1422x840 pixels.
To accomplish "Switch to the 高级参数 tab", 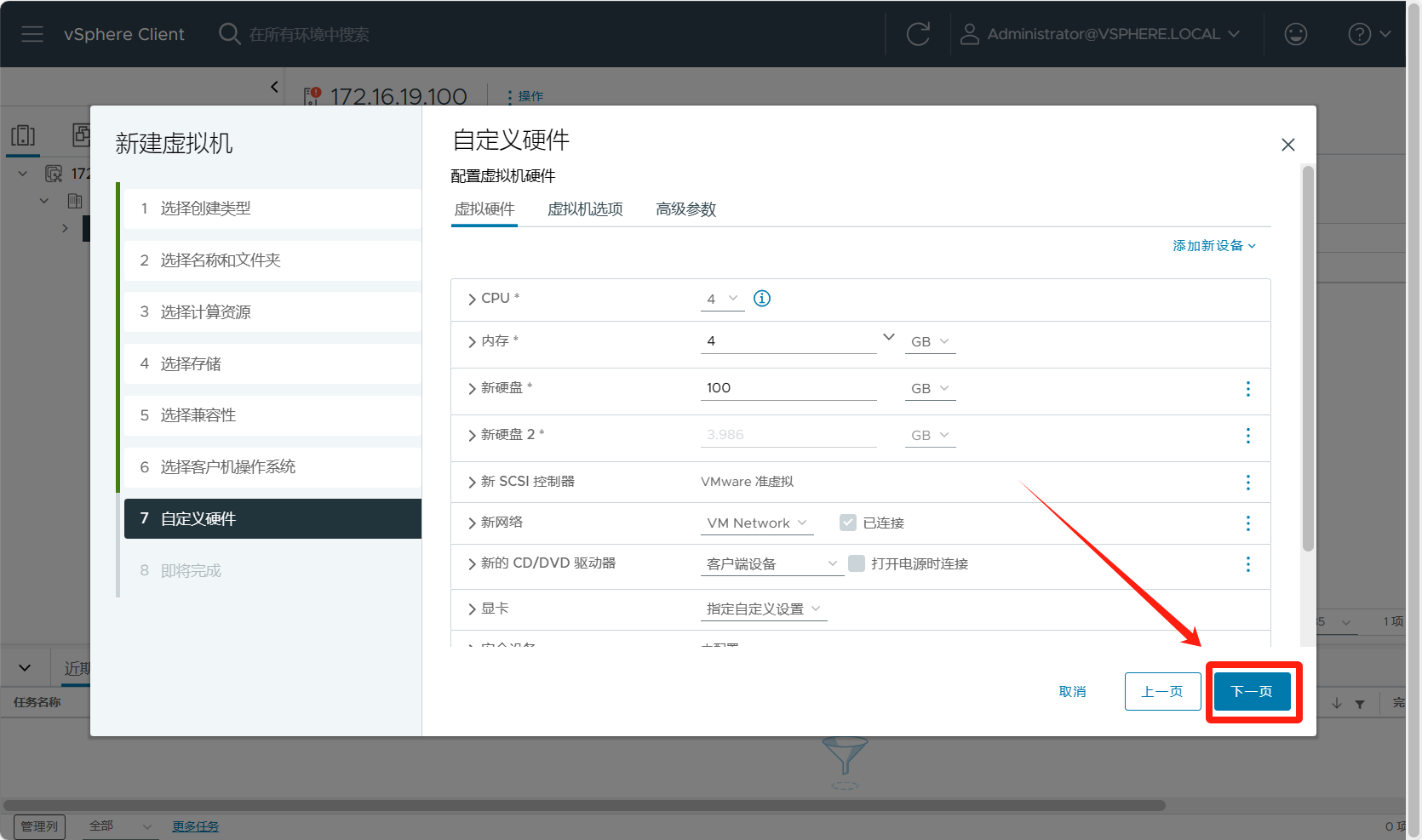I will click(685, 209).
